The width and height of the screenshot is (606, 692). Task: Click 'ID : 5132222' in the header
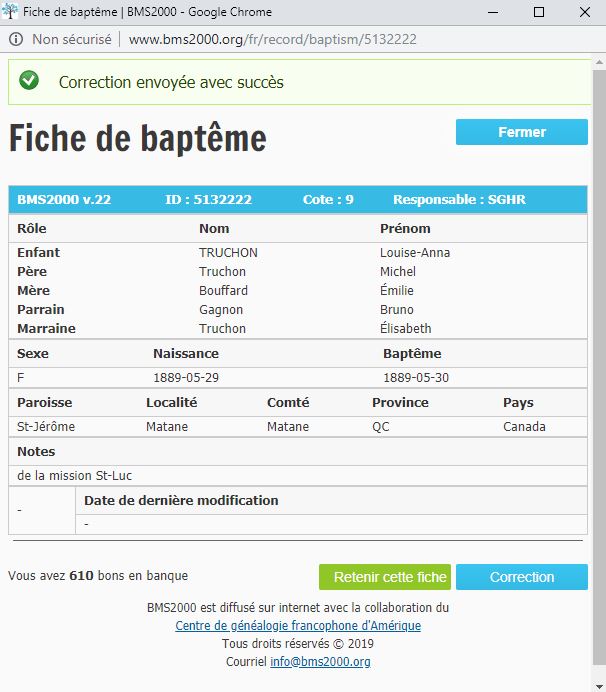click(x=208, y=199)
